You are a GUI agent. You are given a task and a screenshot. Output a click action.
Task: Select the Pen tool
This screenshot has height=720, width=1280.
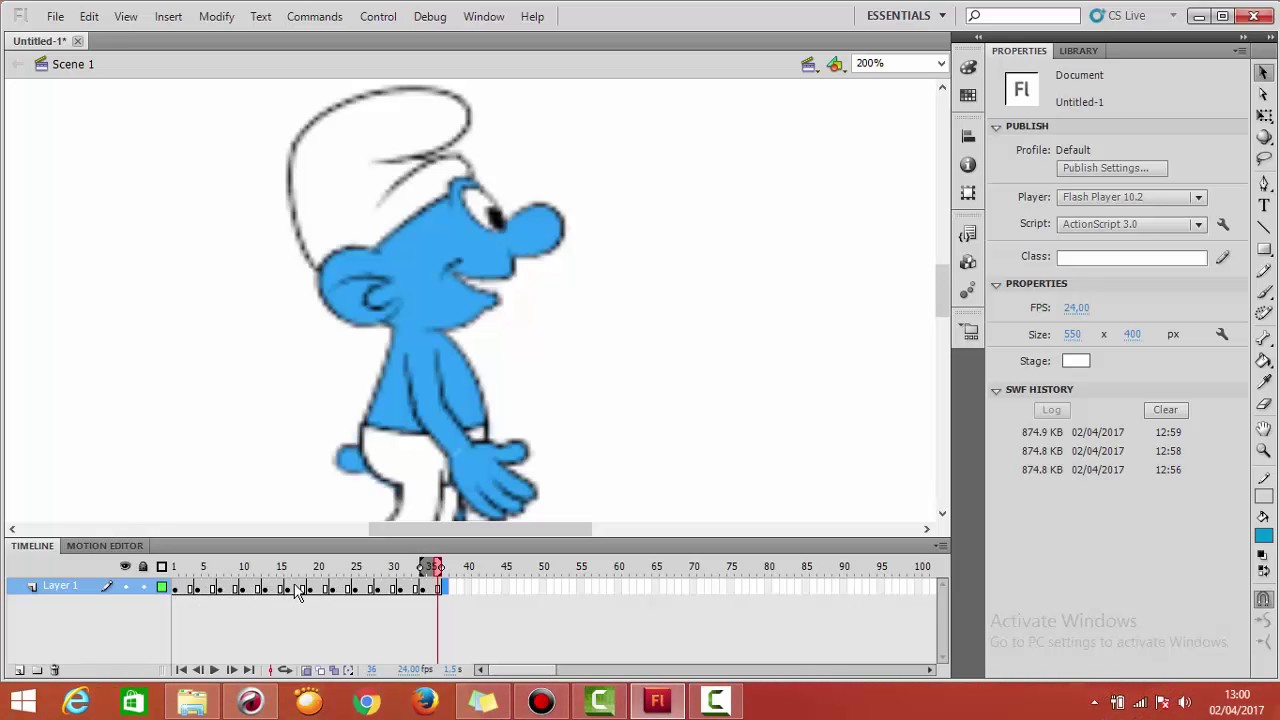(x=1263, y=182)
